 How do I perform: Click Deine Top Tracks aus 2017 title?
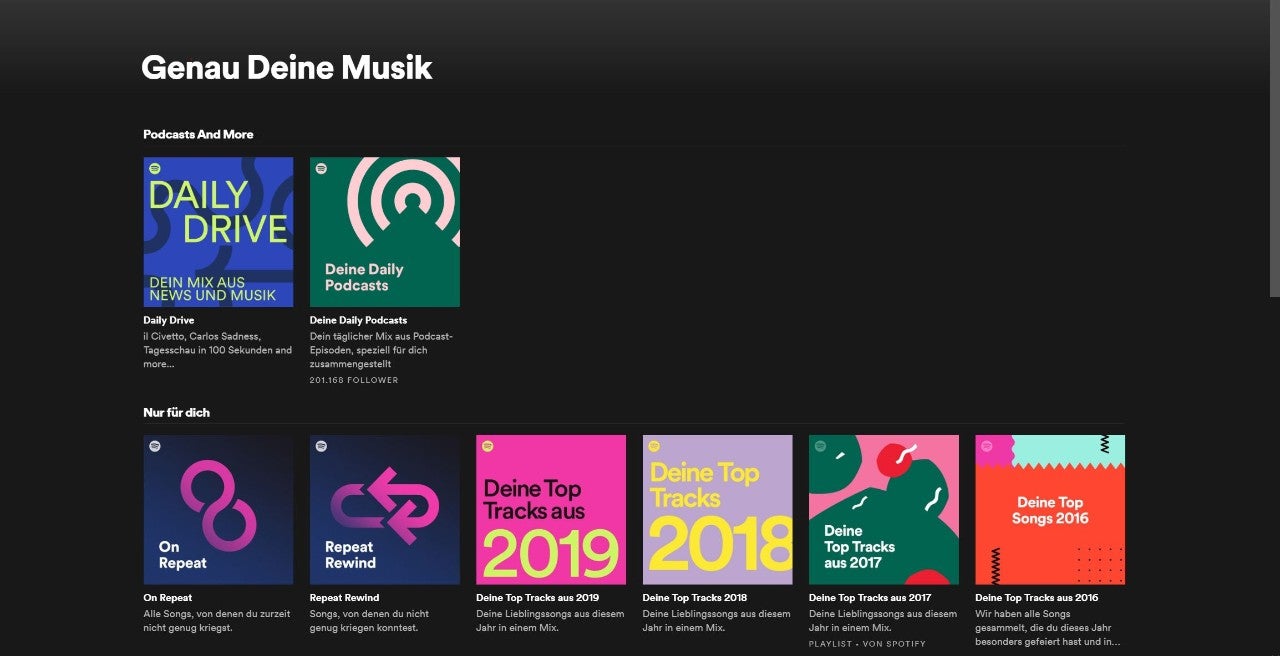pyautogui.click(x=870, y=598)
